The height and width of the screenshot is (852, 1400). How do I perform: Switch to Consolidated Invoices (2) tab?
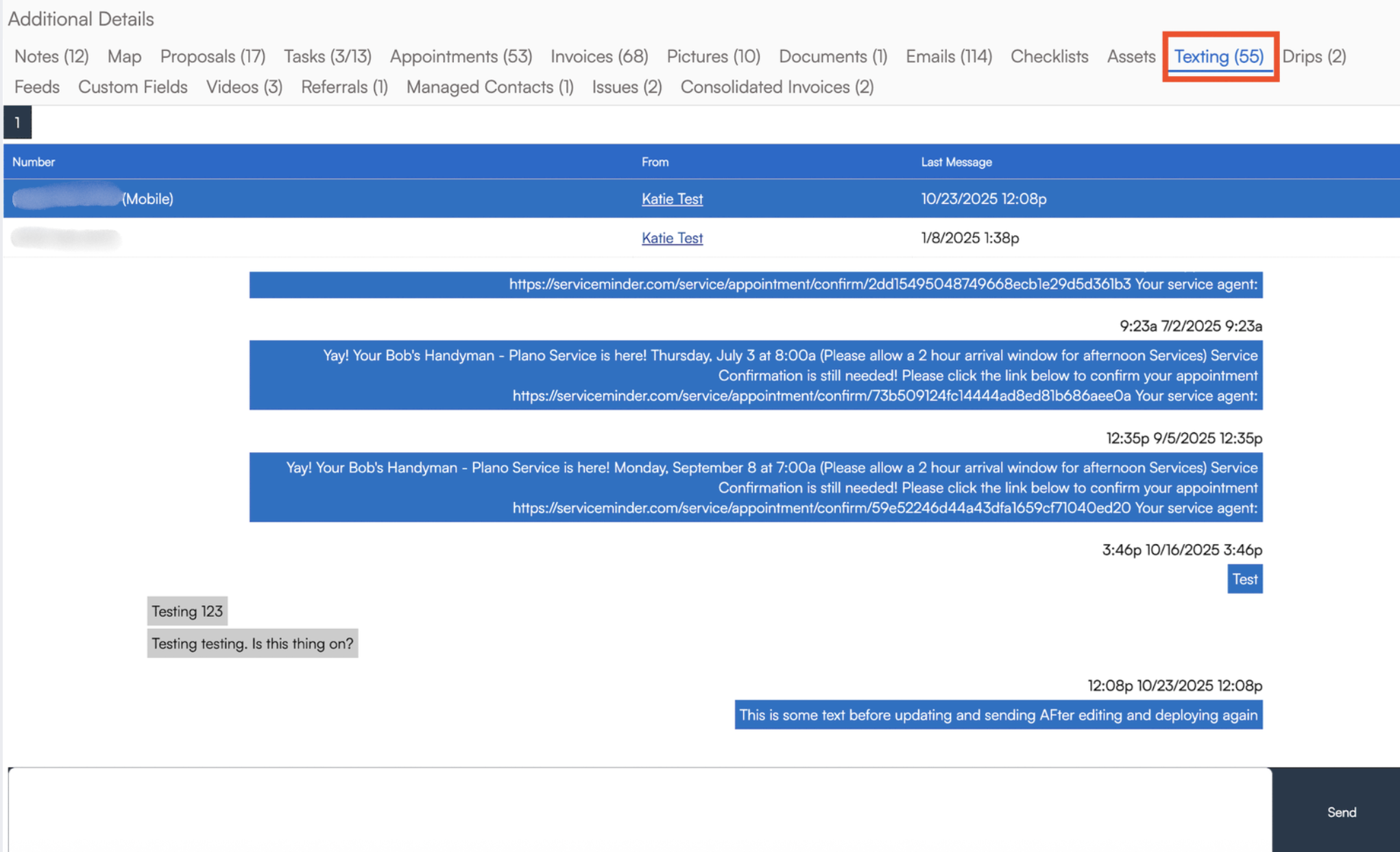coord(777,87)
